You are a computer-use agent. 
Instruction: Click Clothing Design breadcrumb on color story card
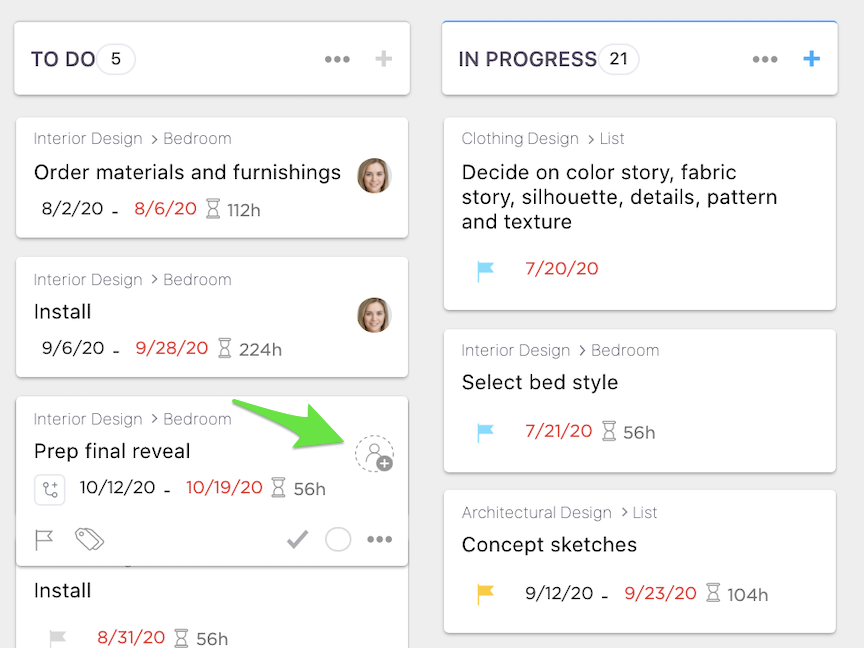coord(520,139)
